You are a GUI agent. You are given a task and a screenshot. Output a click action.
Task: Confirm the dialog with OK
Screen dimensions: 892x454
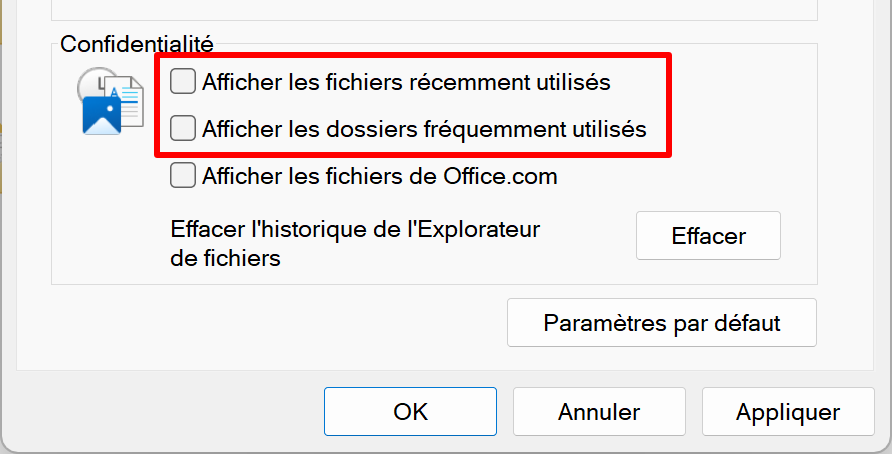(410, 411)
